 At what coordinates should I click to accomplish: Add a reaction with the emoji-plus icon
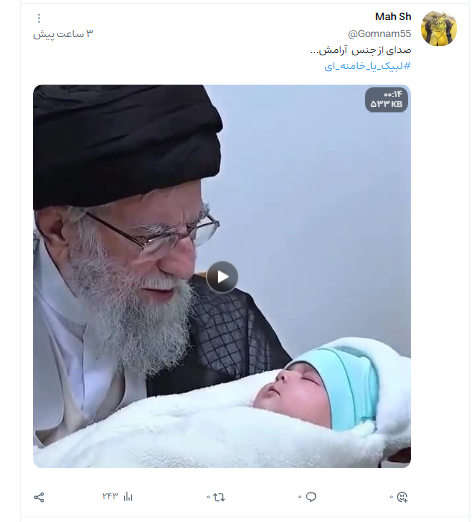402,497
